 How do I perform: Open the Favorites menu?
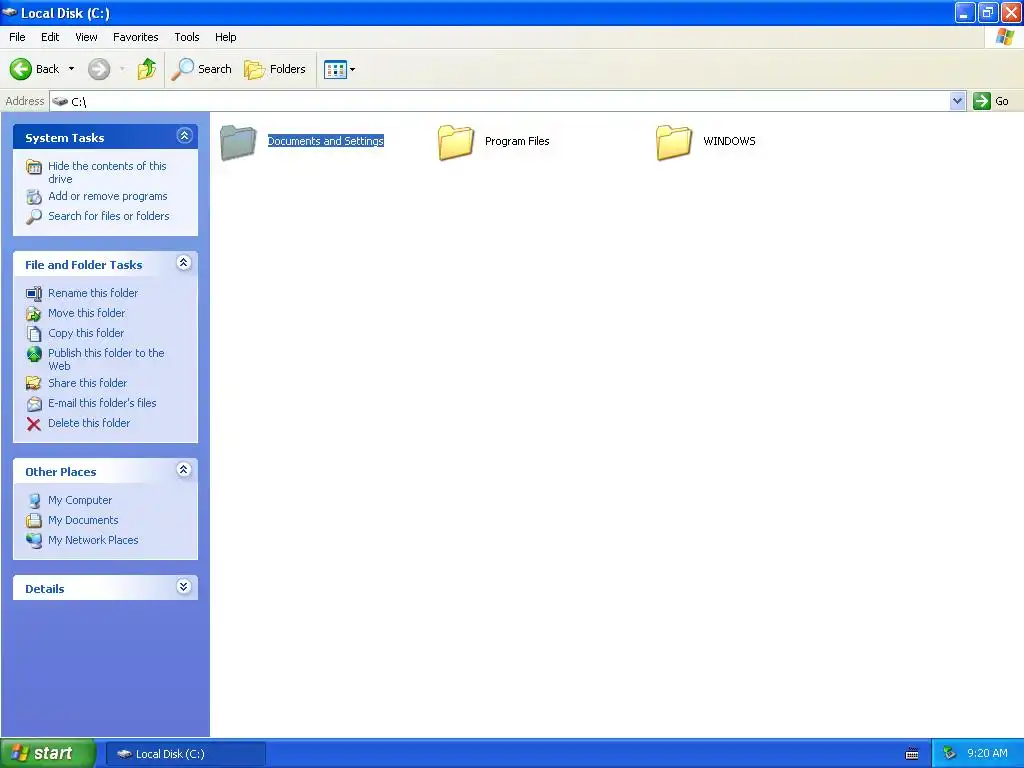(x=135, y=37)
